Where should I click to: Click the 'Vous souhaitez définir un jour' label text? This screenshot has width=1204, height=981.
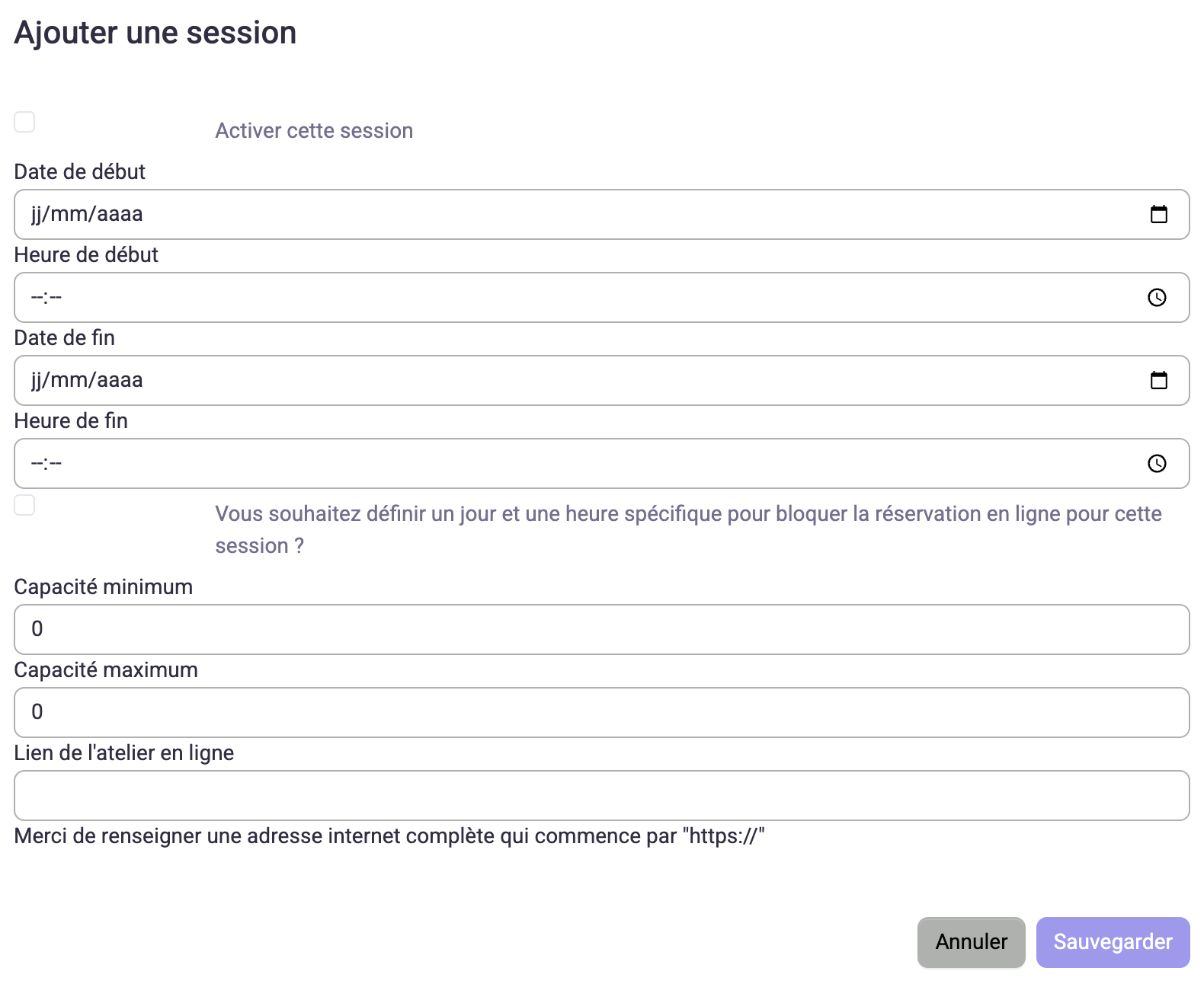coord(688,530)
